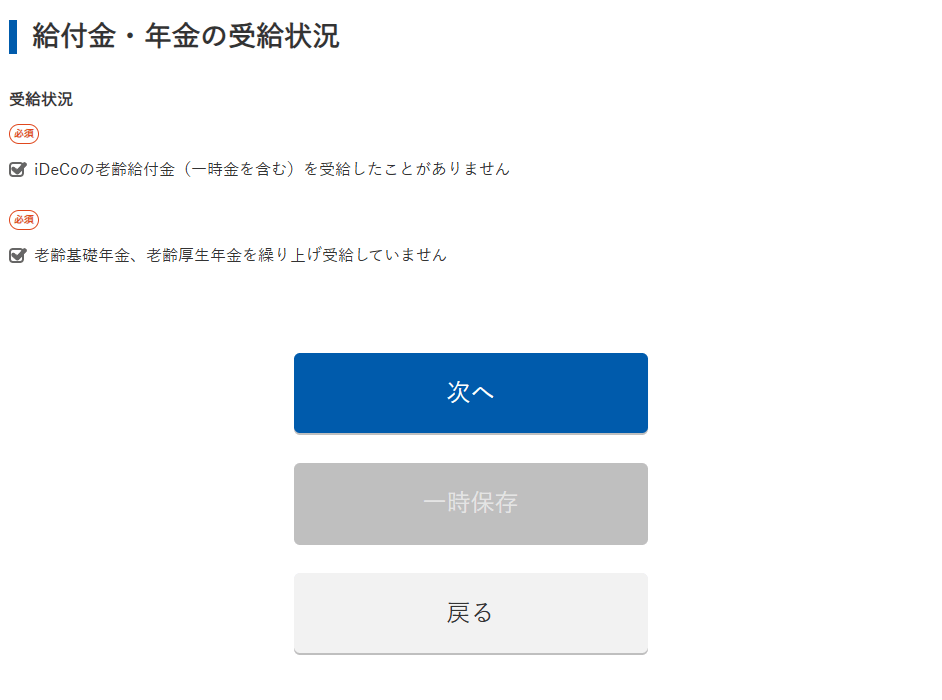Click the bold 受給状況 field label

[41, 100]
